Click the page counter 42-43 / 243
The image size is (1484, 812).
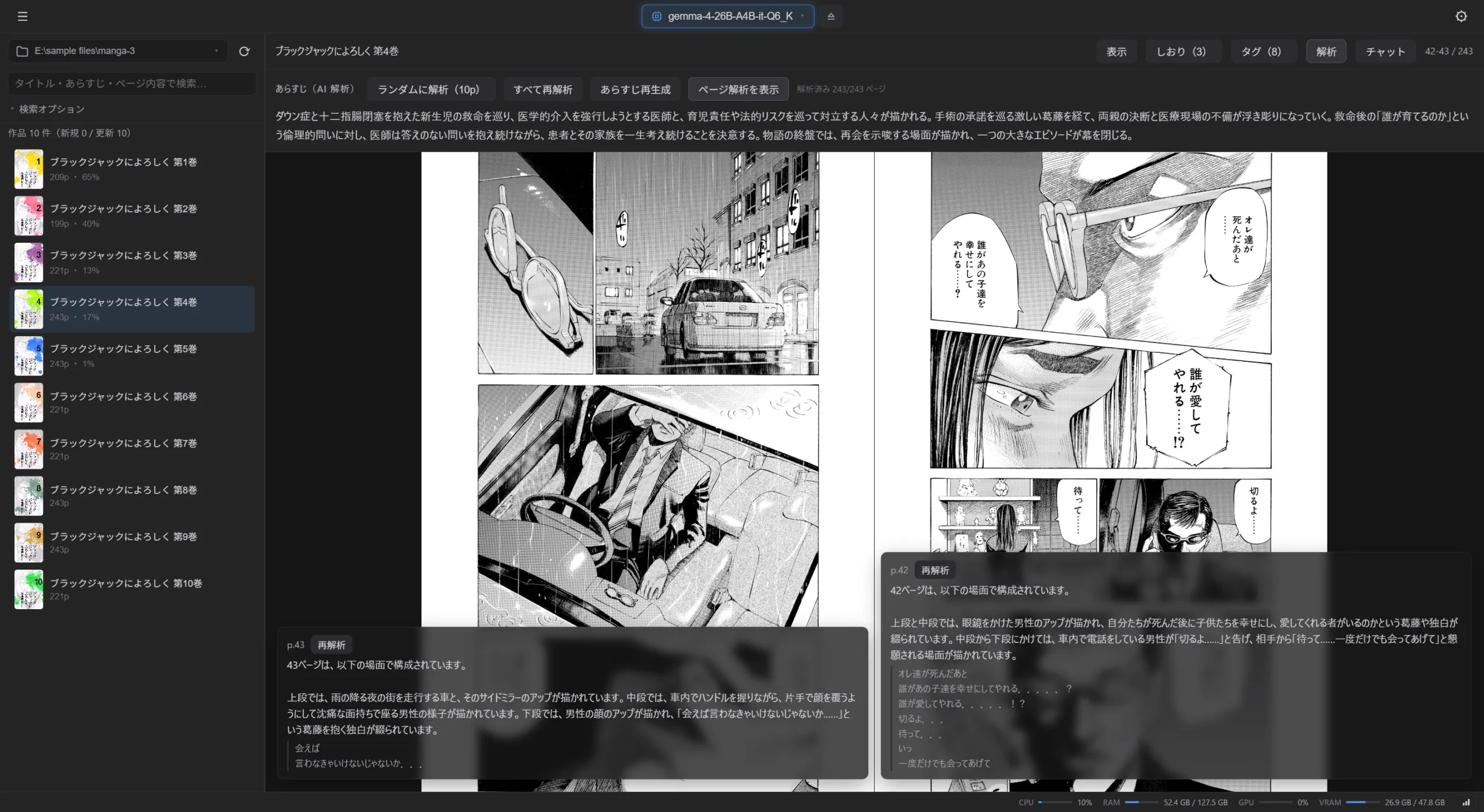(x=1449, y=51)
